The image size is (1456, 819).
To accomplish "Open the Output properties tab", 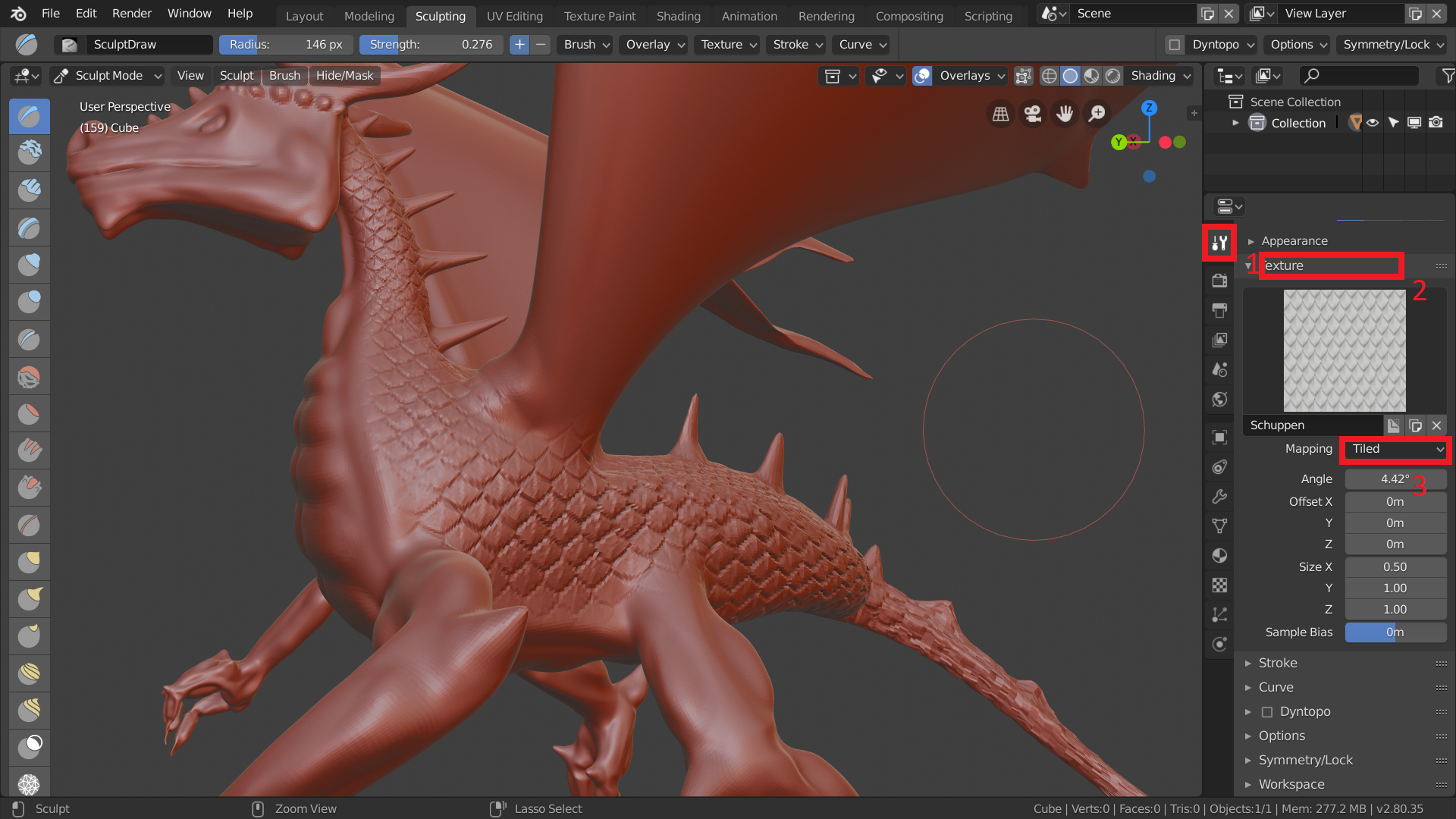I will (x=1219, y=310).
